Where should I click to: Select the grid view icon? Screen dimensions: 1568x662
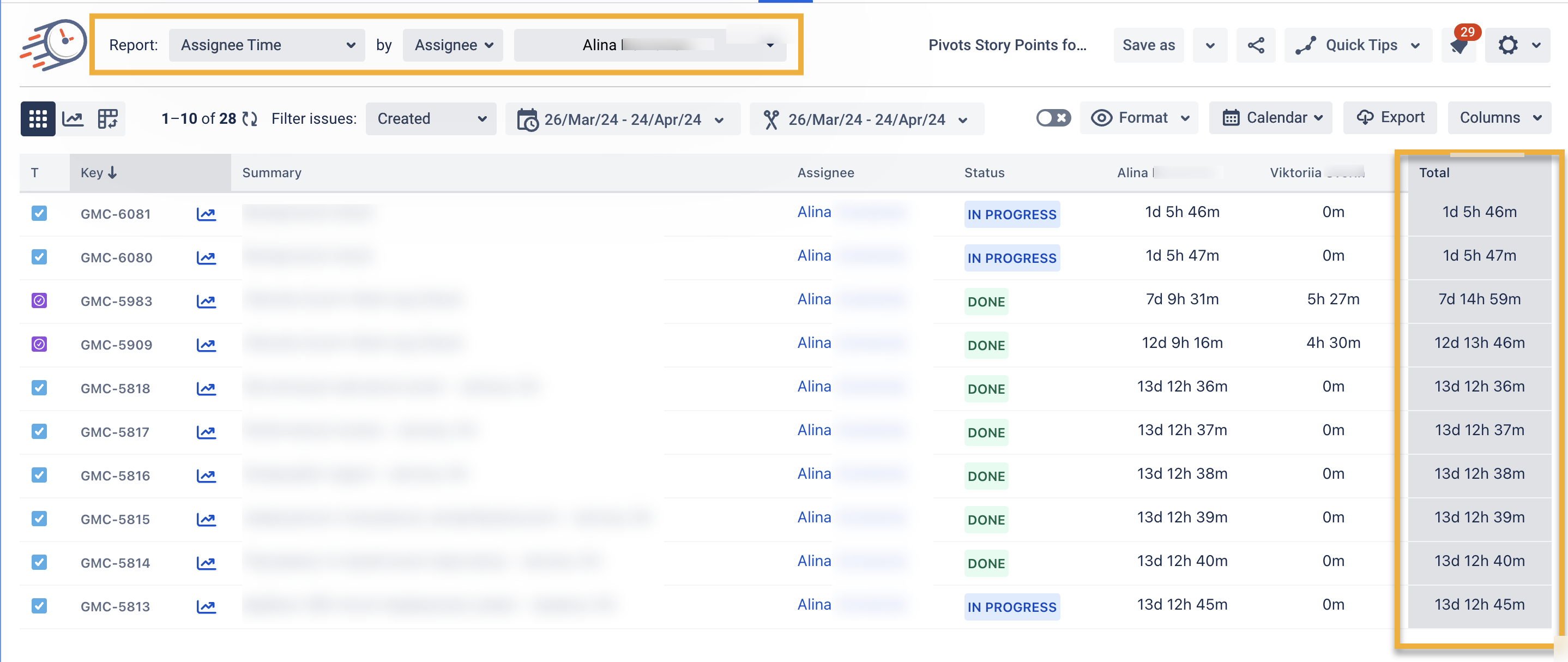click(38, 118)
